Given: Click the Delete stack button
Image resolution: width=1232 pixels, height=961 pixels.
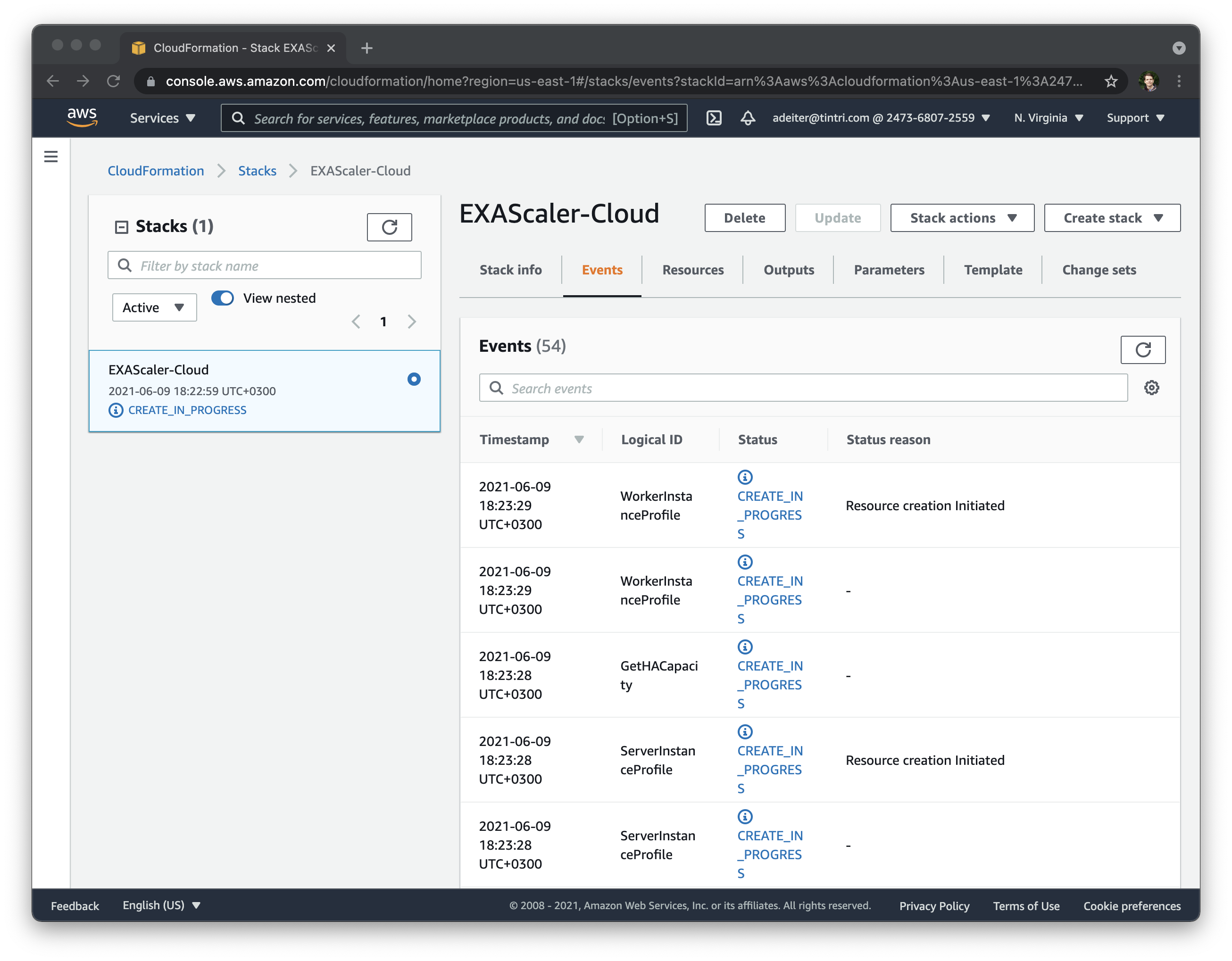Looking at the screenshot, I should click(744, 218).
